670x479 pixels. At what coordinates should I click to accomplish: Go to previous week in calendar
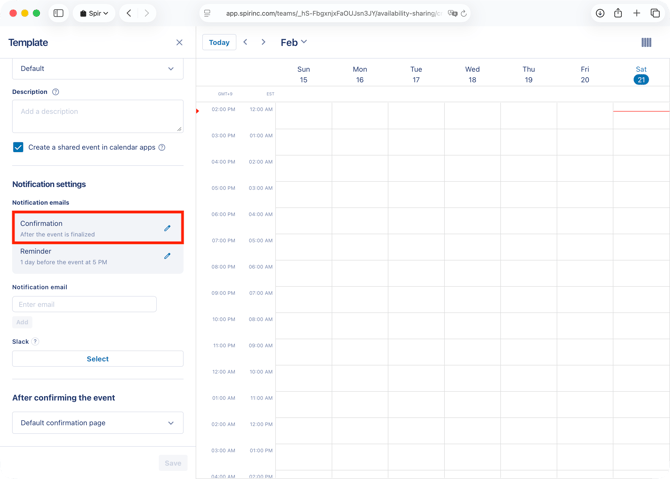tap(245, 42)
